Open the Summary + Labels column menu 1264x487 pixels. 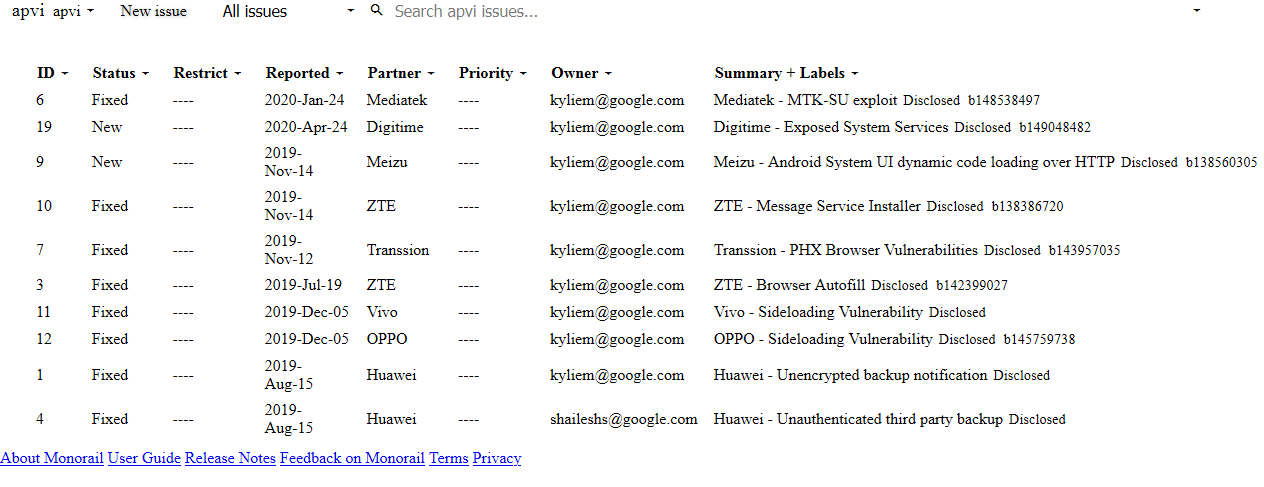pos(787,73)
